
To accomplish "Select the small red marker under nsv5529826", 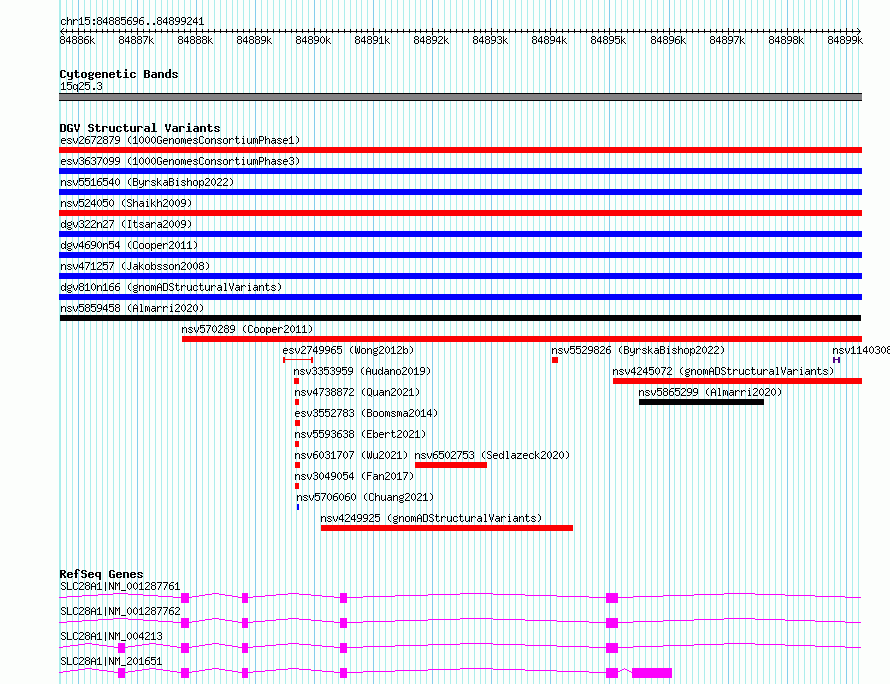I will pos(555,360).
